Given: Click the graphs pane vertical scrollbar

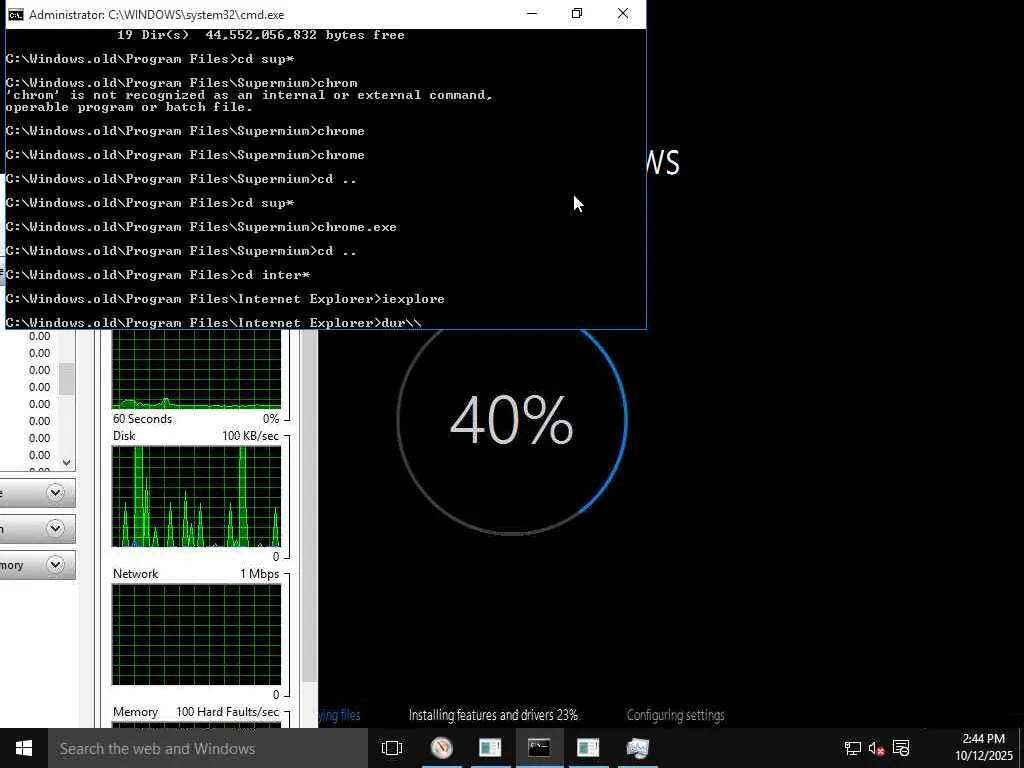Looking at the screenshot, I should coord(311,506).
